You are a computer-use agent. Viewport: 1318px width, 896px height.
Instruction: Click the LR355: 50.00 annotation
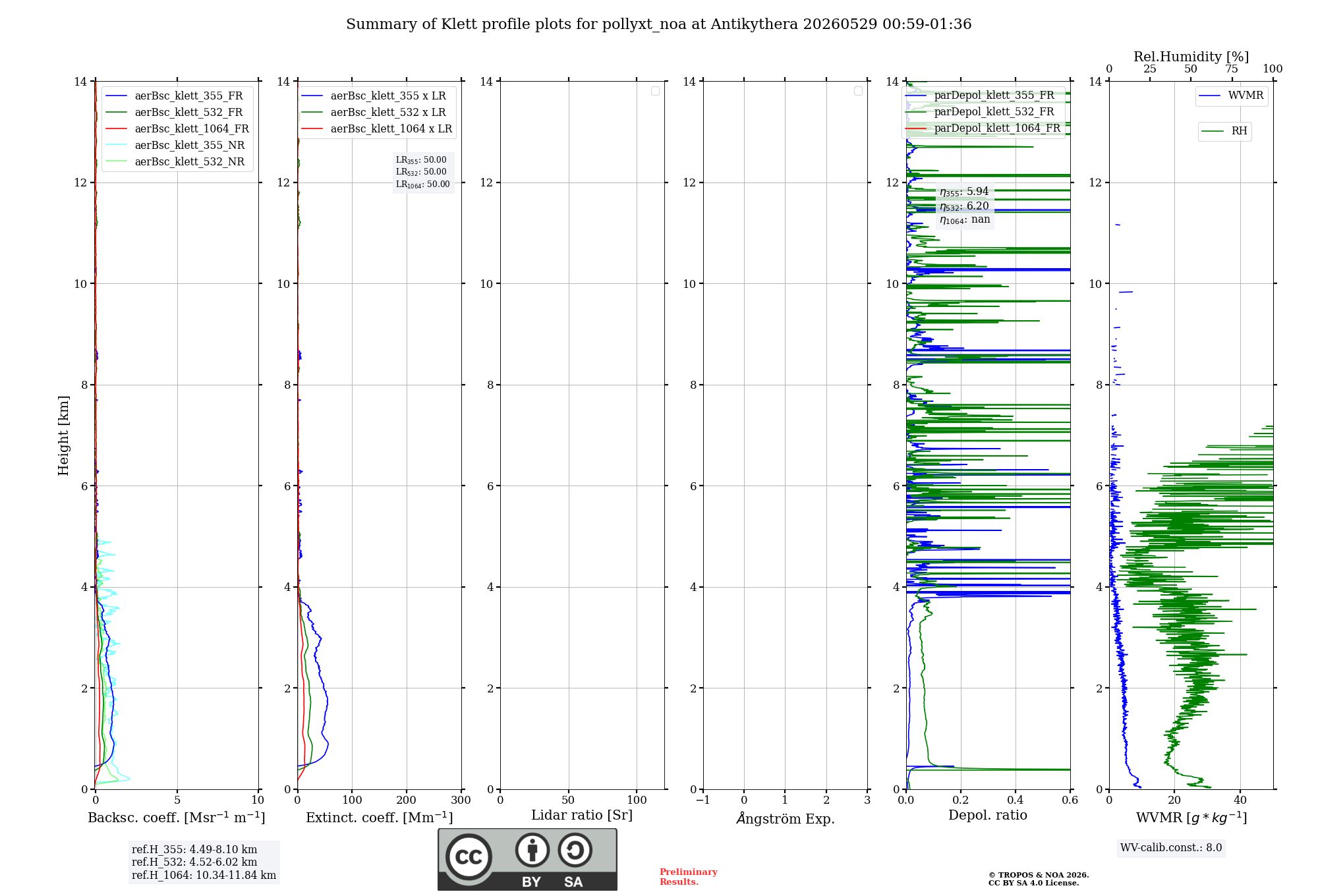tap(421, 160)
